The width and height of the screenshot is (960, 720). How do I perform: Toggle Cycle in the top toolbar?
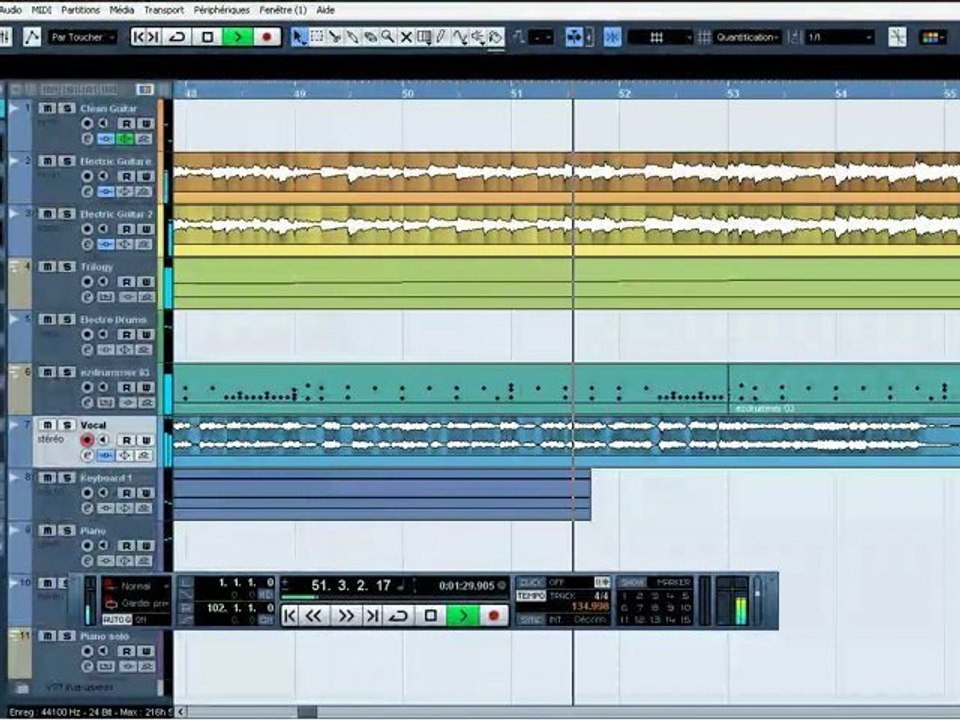177,37
